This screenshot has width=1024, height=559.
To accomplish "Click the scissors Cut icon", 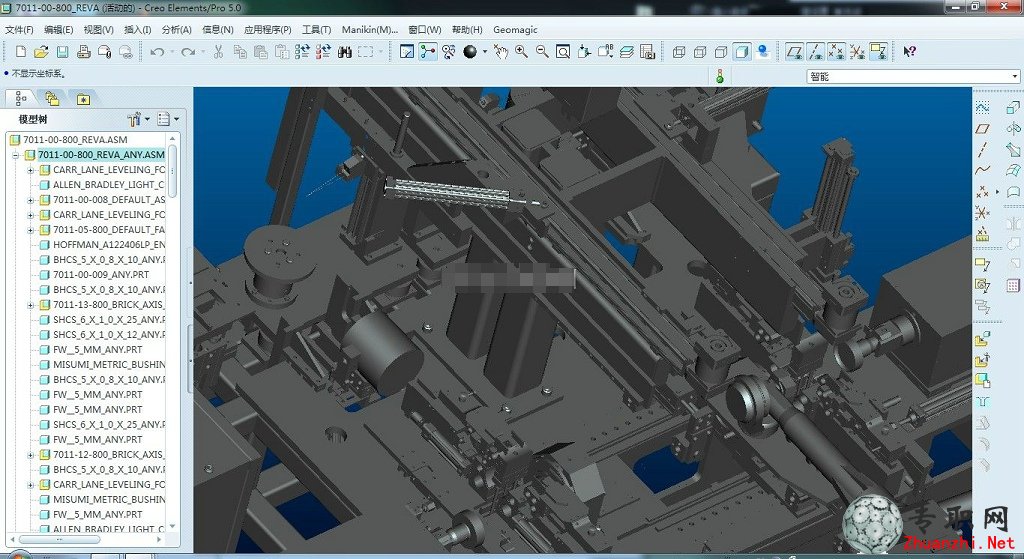I will tap(218, 52).
